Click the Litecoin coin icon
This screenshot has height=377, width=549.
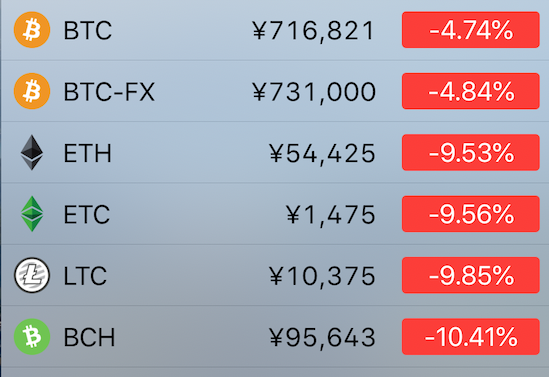(32, 275)
